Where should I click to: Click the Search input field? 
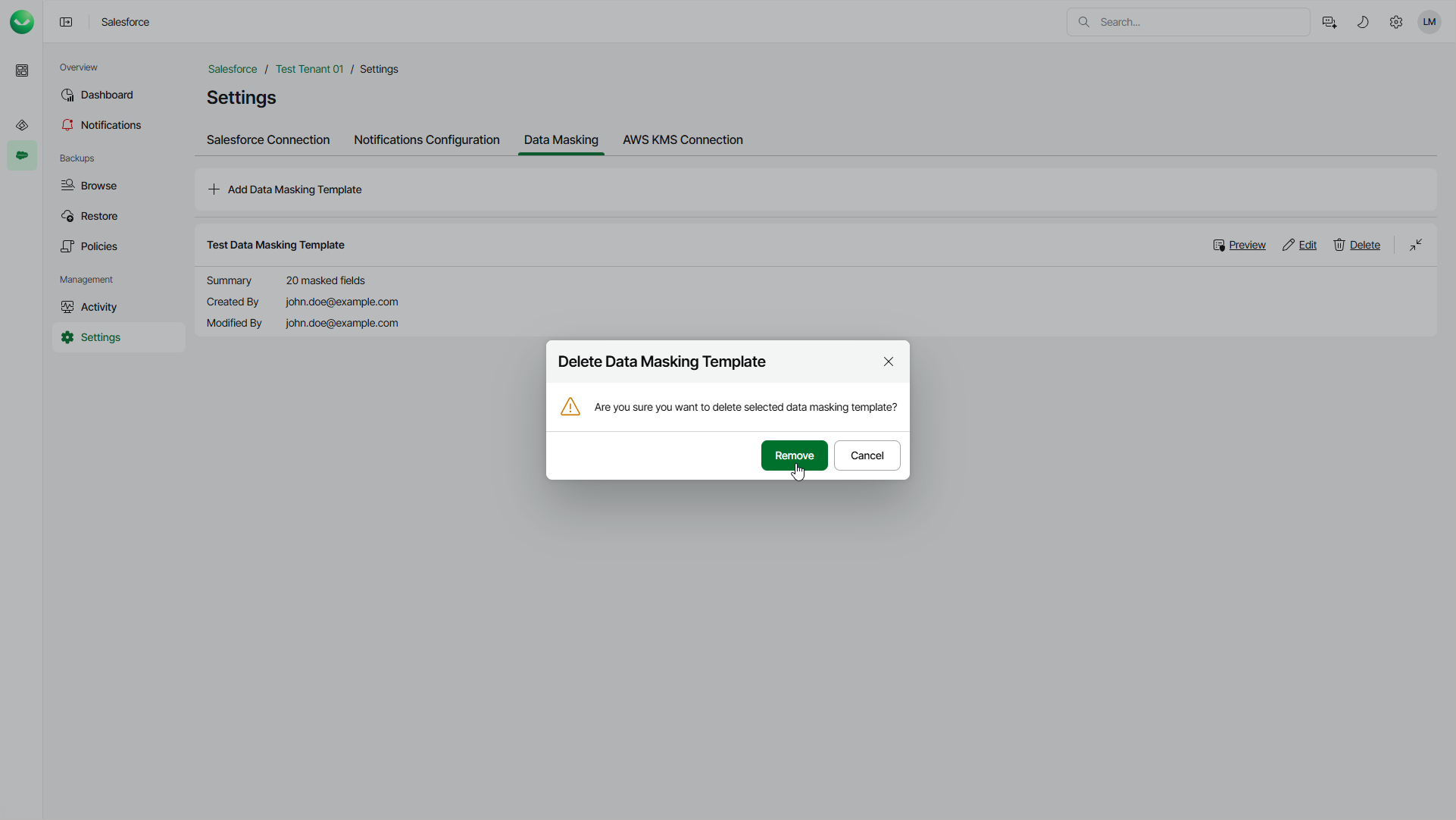click(1197, 22)
